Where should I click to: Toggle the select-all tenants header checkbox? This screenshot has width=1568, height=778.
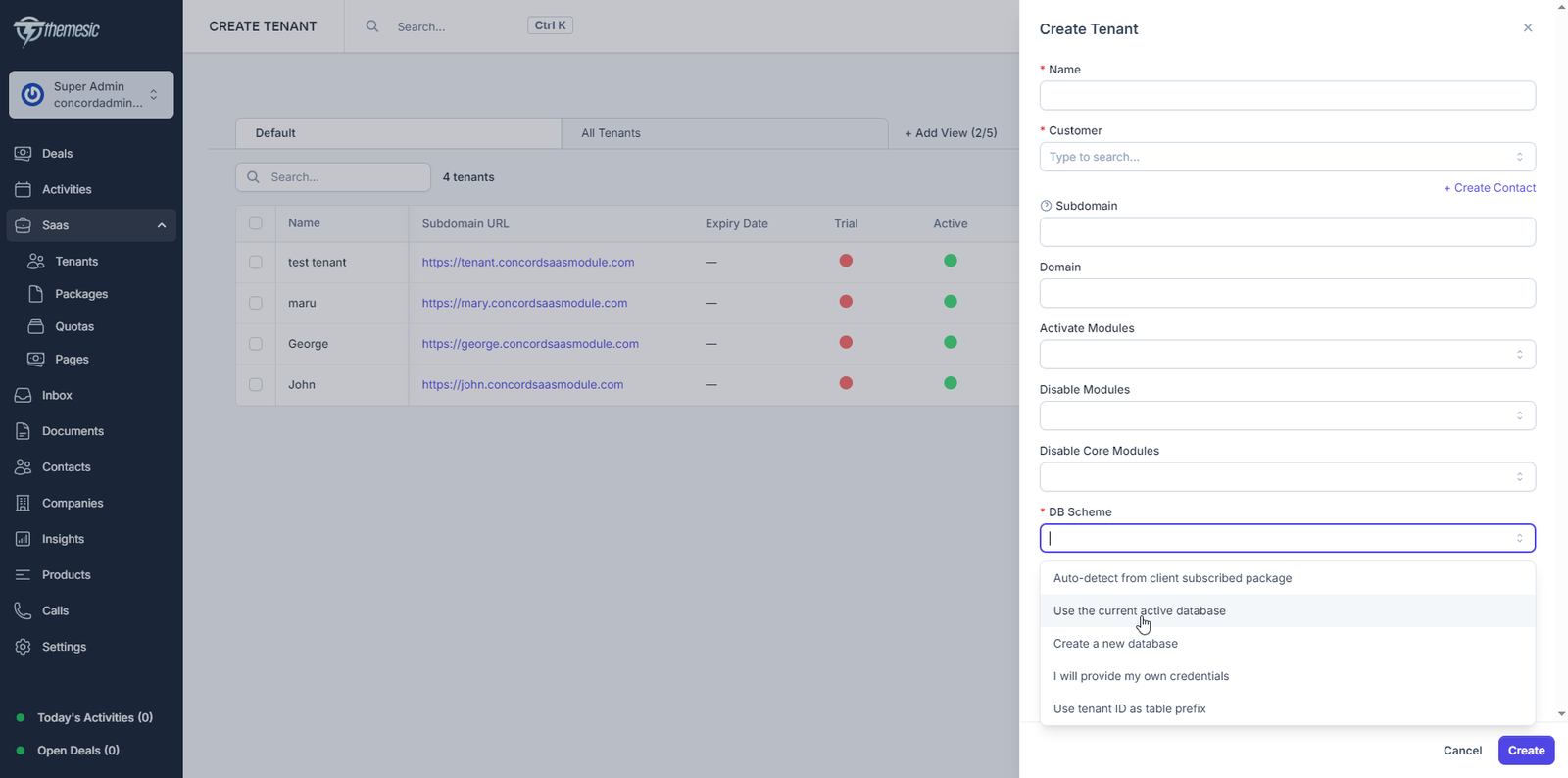pos(256,223)
